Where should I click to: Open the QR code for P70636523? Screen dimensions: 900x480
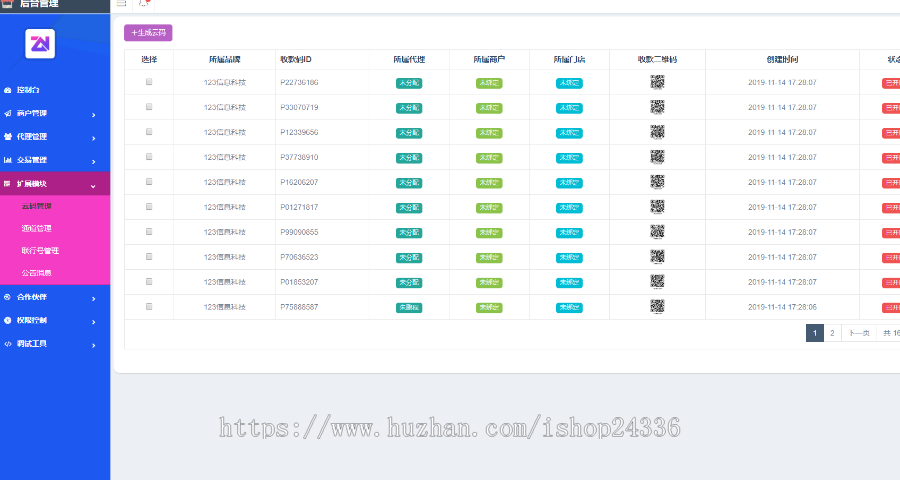(657, 257)
